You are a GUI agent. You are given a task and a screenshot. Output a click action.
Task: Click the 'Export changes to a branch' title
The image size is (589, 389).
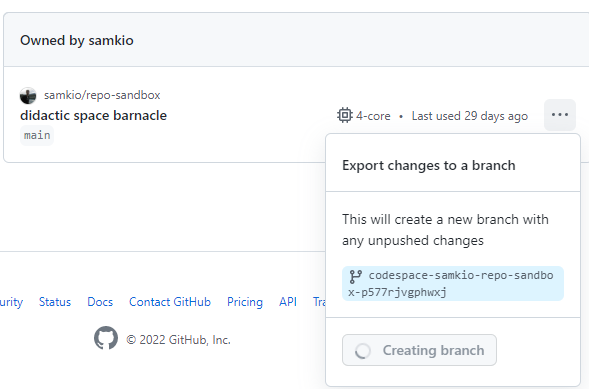[x=429, y=165]
